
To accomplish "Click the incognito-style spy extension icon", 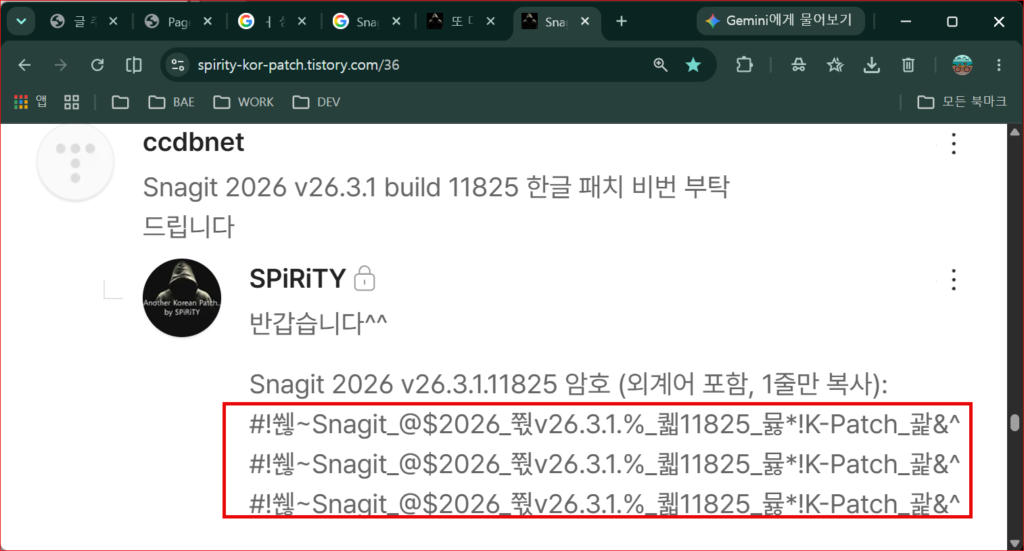I will point(798,65).
